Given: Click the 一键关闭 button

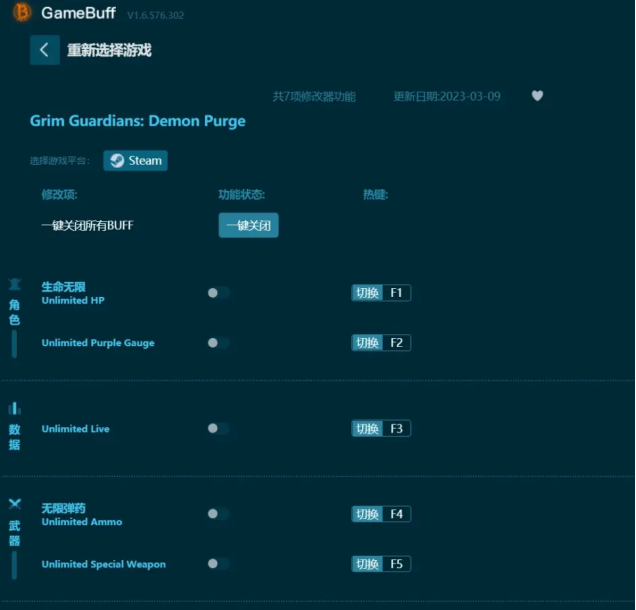Looking at the screenshot, I should pyautogui.click(x=248, y=225).
